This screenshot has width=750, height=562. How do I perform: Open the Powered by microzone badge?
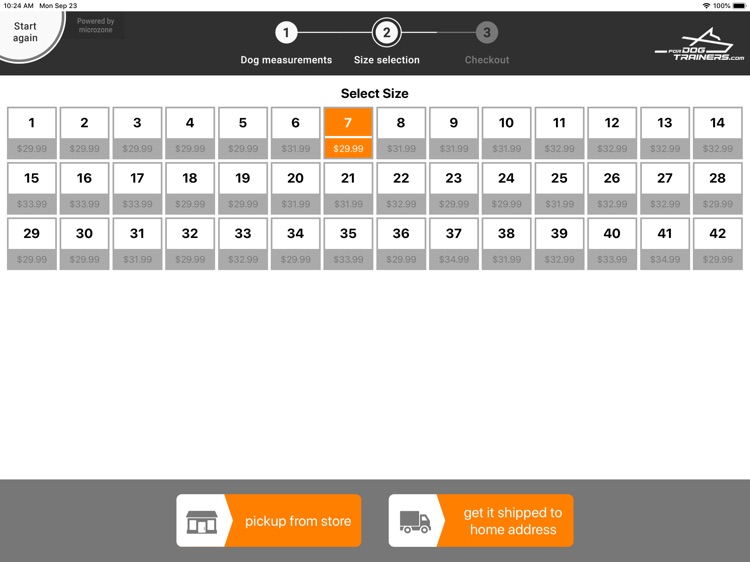pyautogui.click(x=96, y=25)
